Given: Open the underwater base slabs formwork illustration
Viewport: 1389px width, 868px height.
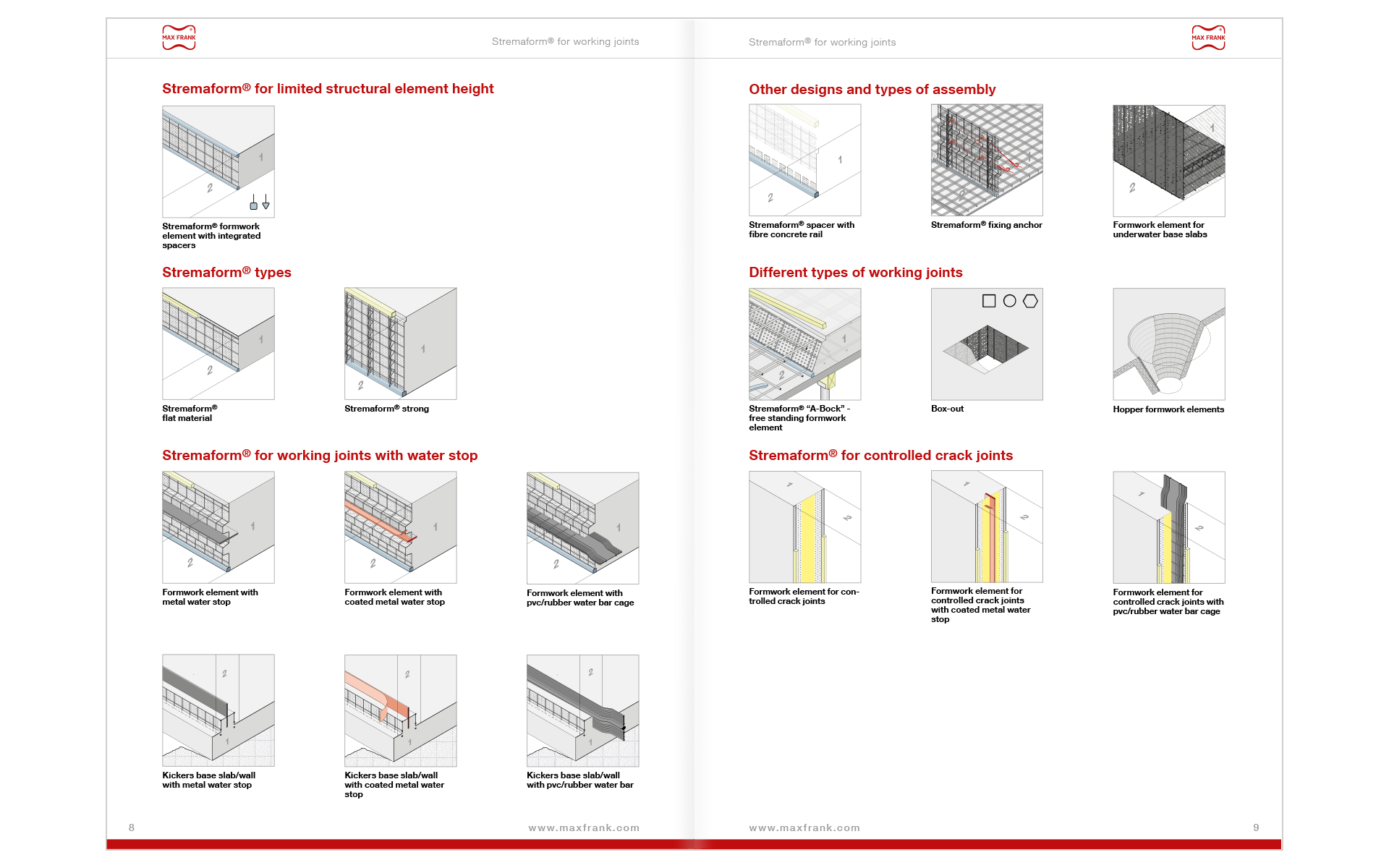Looking at the screenshot, I should coord(1169,161).
